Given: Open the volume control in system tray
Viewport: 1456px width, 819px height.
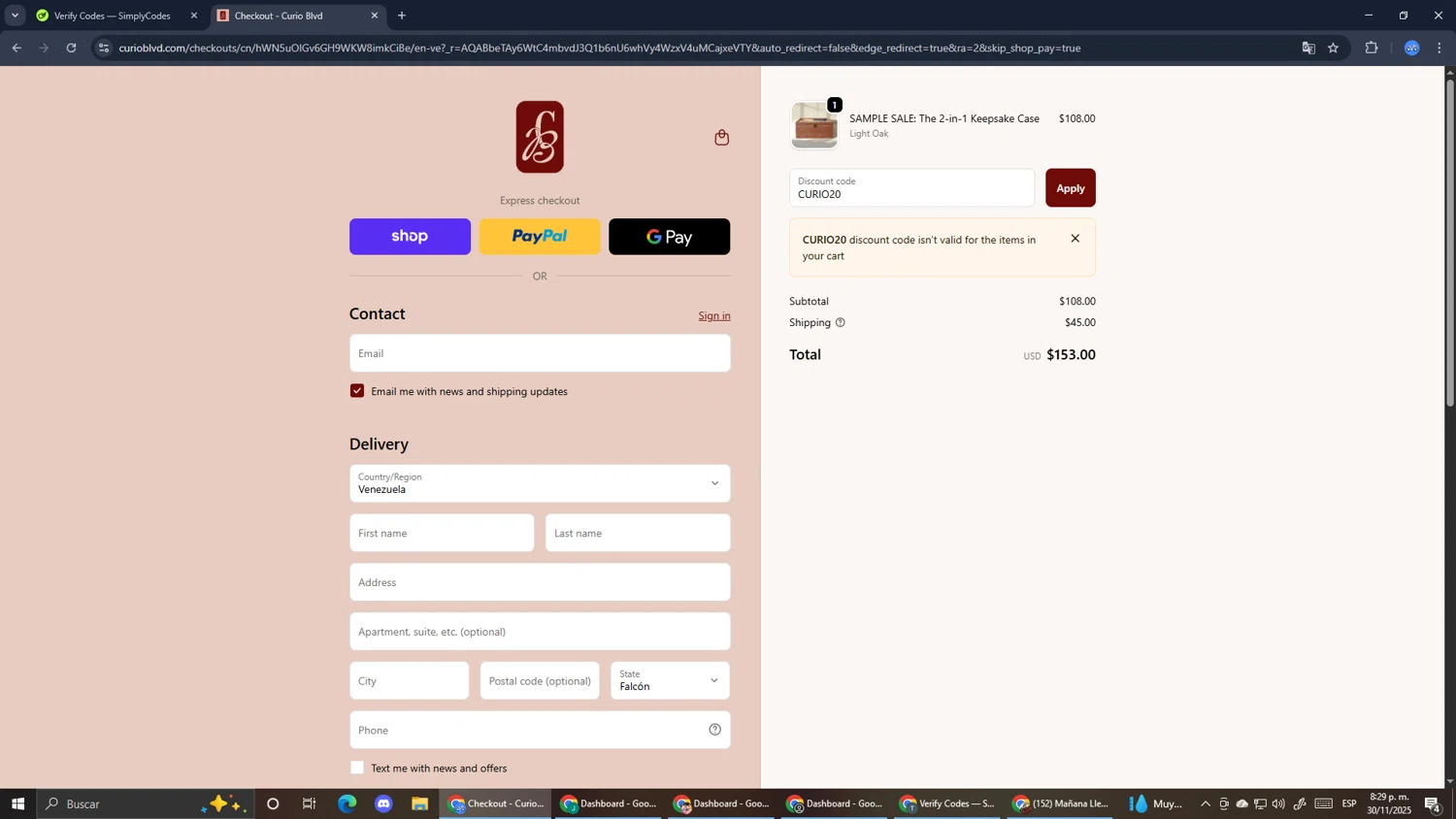Looking at the screenshot, I should pyautogui.click(x=1278, y=803).
